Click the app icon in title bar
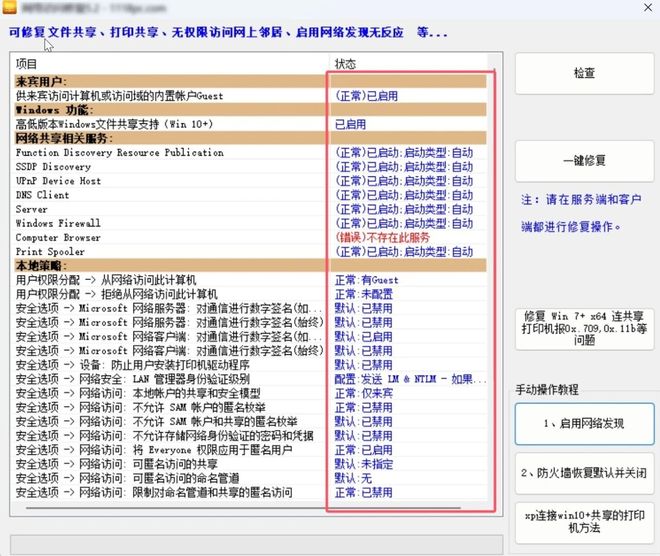Screen dimensions: 660x556 [x=9, y=7]
